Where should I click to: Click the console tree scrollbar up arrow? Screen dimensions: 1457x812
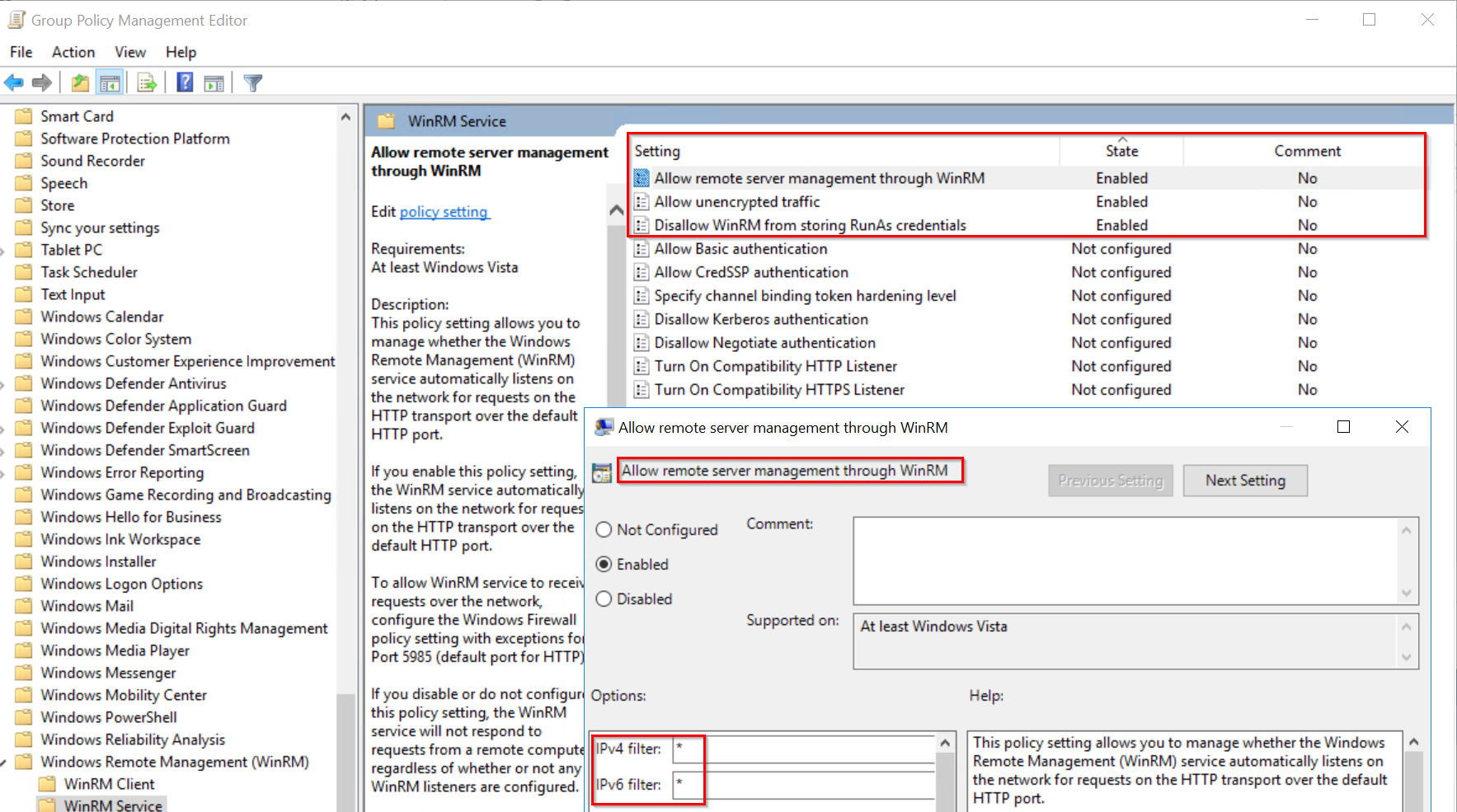tap(345, 117)
